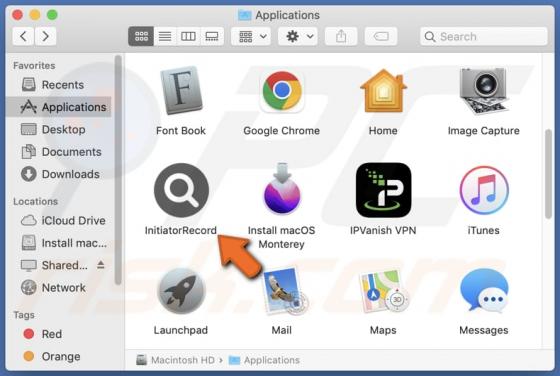Click the sidebar scrollbar
This screenshot has width=560, height=376.
(118, 170)
